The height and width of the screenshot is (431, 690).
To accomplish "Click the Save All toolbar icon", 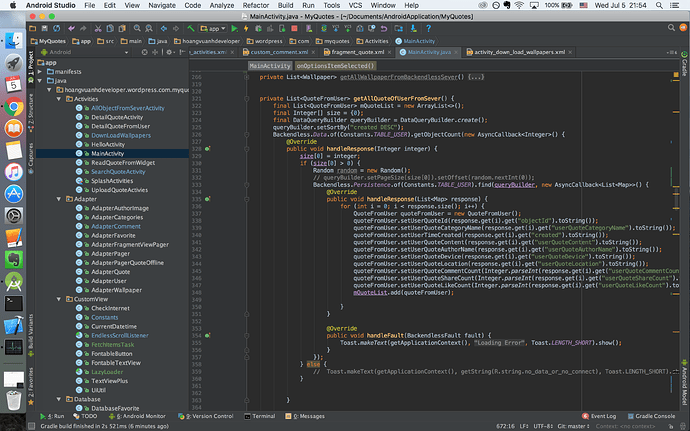I will [x=44, y=28].
